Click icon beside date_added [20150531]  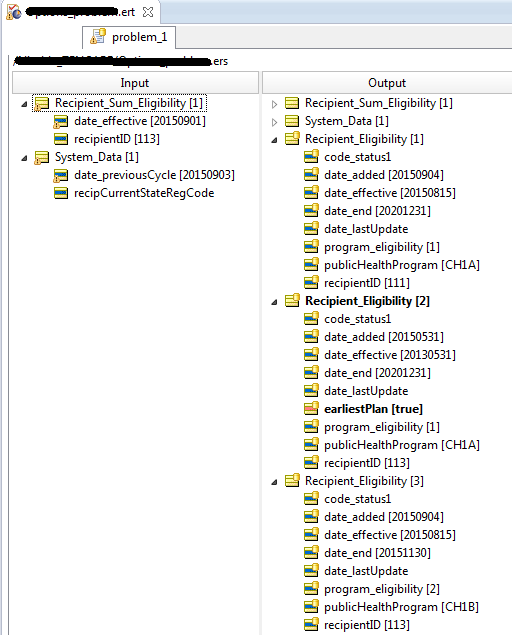[x=311, y=337]
